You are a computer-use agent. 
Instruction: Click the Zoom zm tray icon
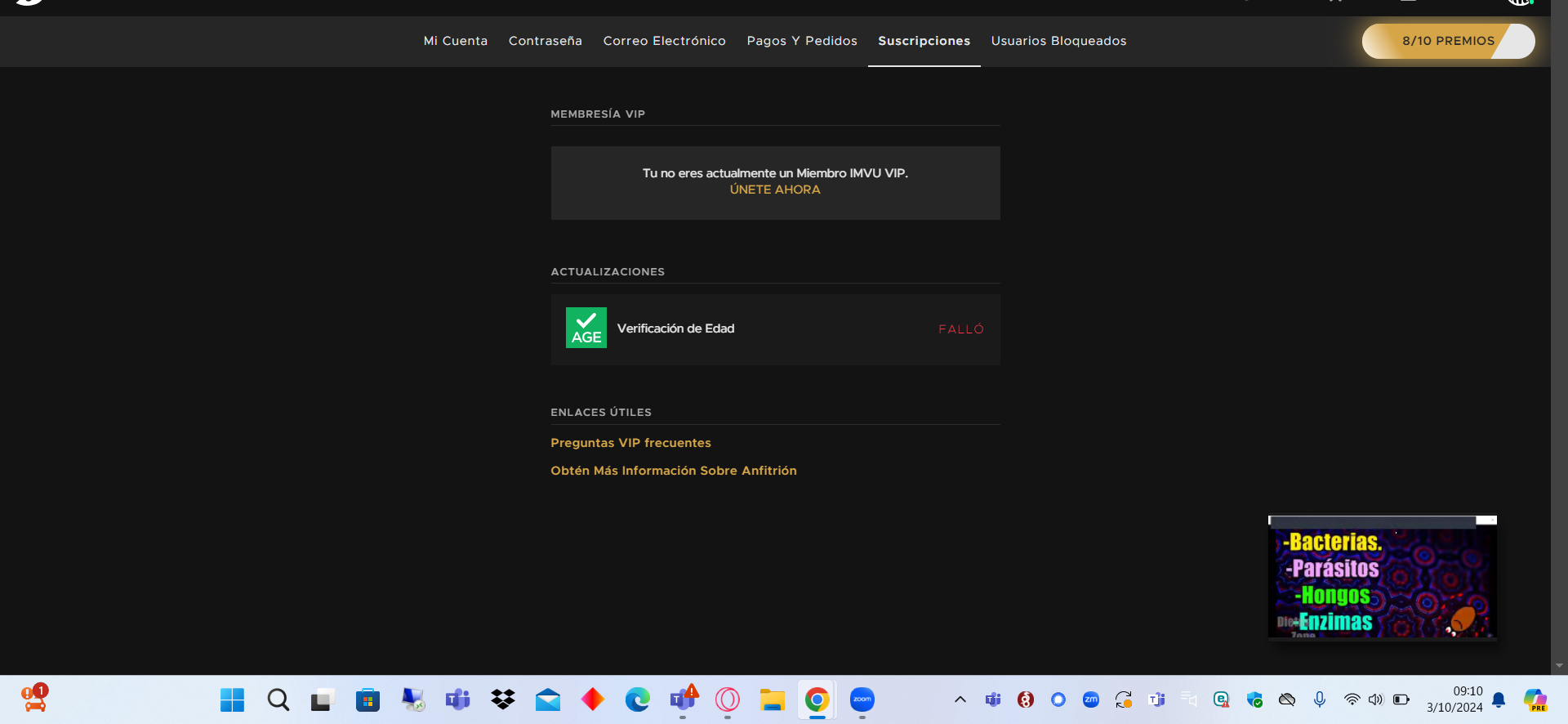coord(1091,699)
